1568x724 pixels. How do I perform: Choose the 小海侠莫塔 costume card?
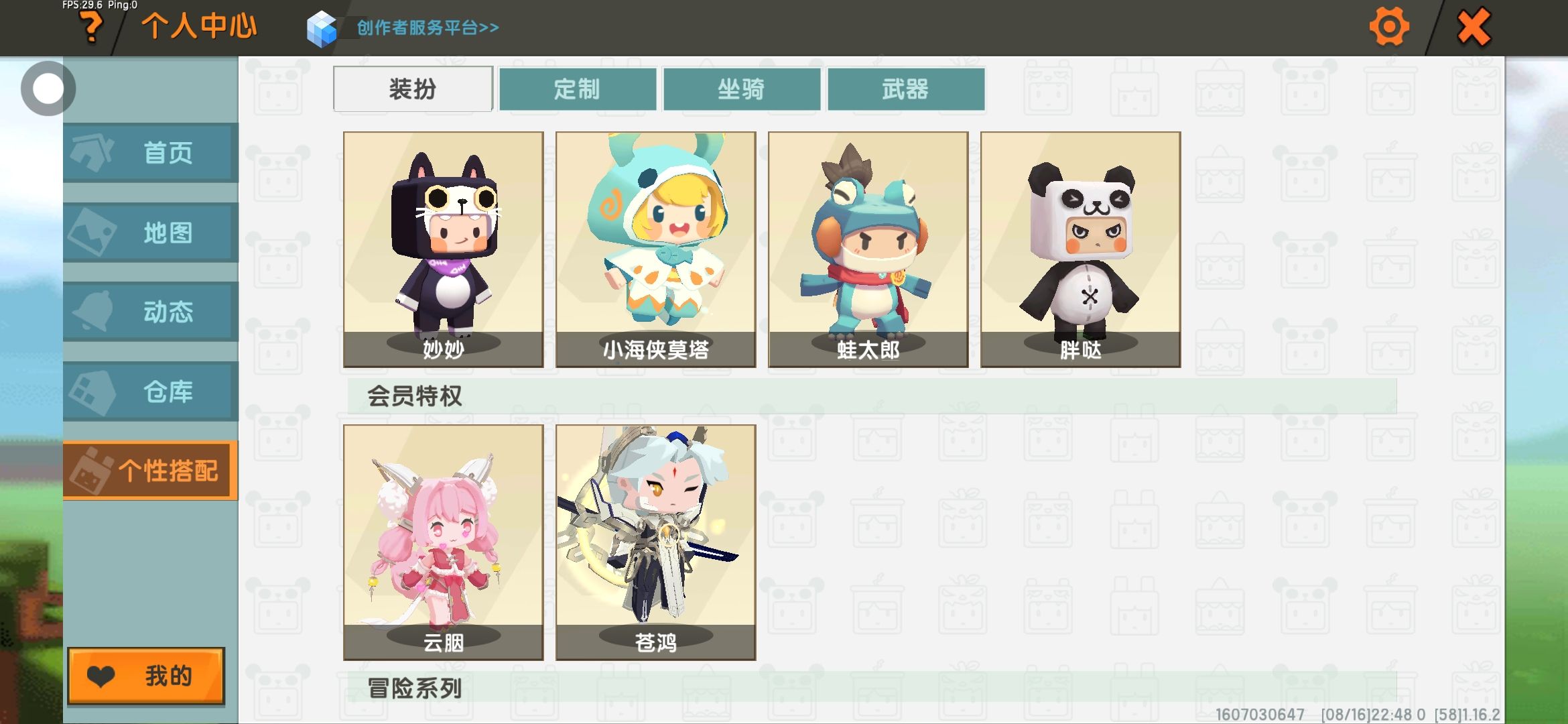pos(656,249)
